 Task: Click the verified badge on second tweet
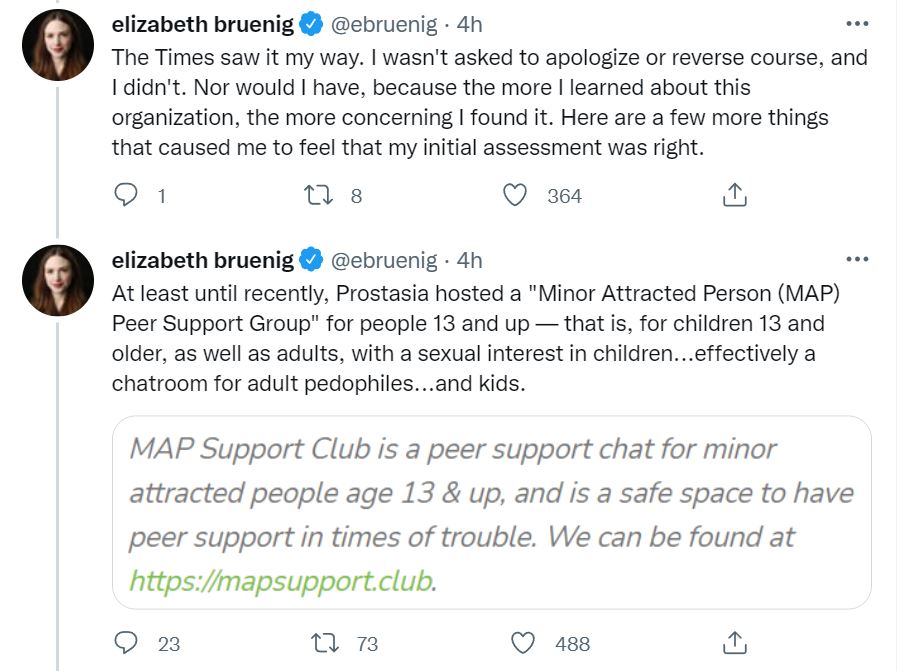(x=312, y=260)
